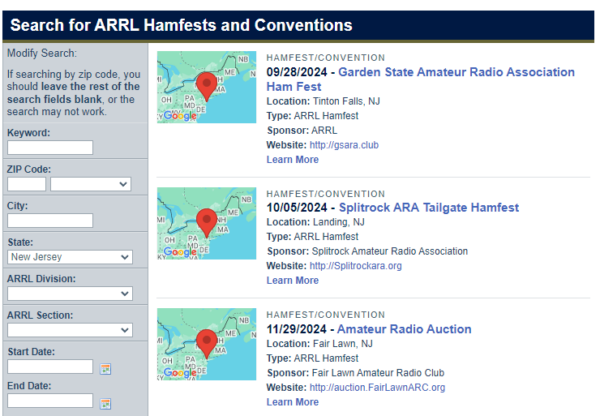Click the City text field
600x416 pixels.
50,220
